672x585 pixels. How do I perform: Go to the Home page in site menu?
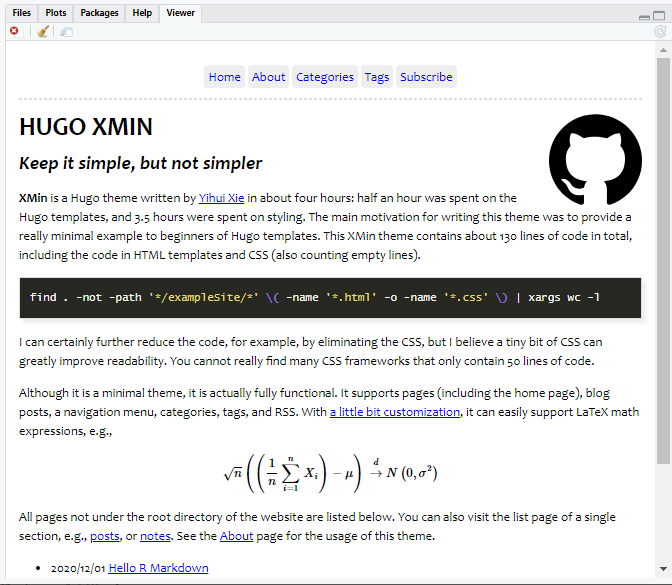tap(225, 77)
